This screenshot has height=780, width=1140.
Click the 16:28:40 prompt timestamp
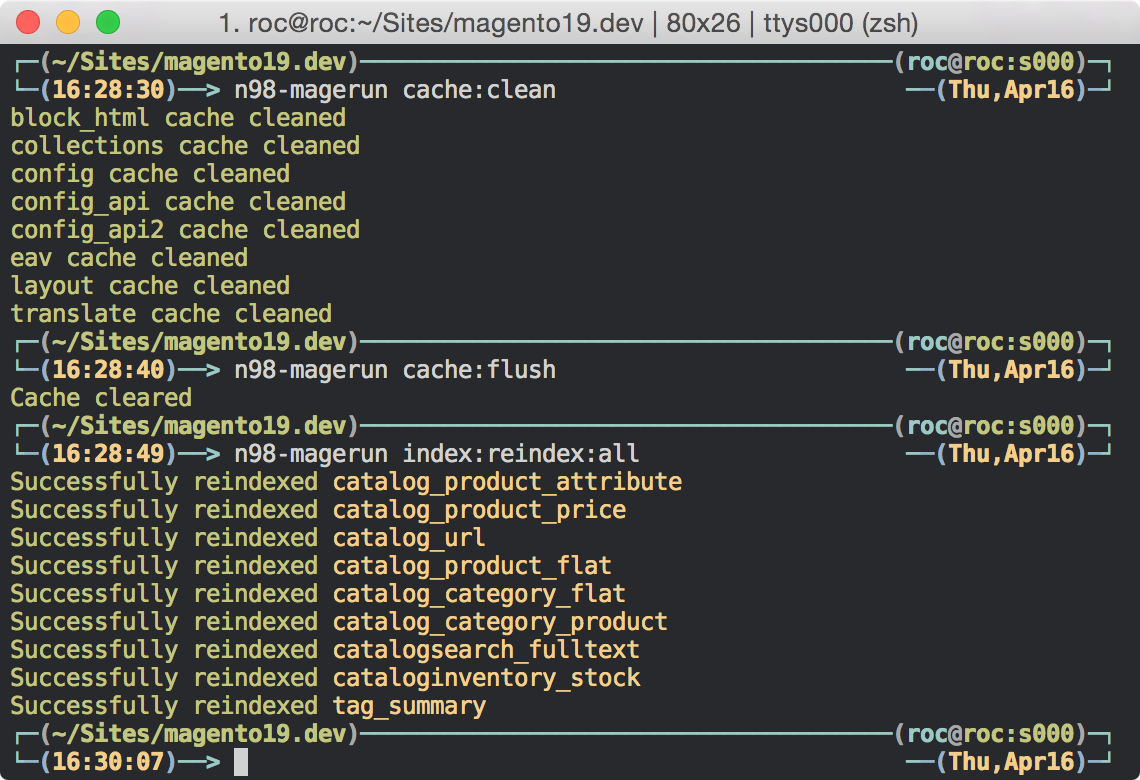coord(108,370)
